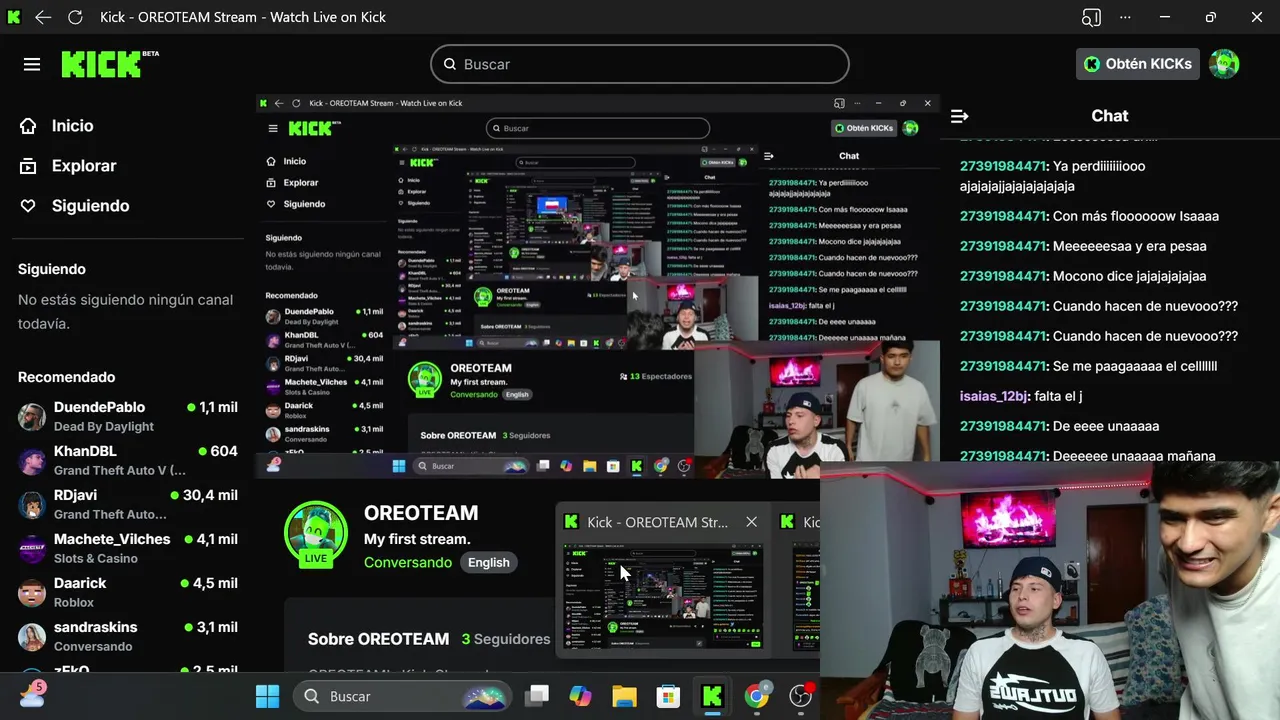This screenshot has width=1280, height=720.
Task: Click the smaller Buscar field inside the streamed window
Action: [x=598, y=128]
